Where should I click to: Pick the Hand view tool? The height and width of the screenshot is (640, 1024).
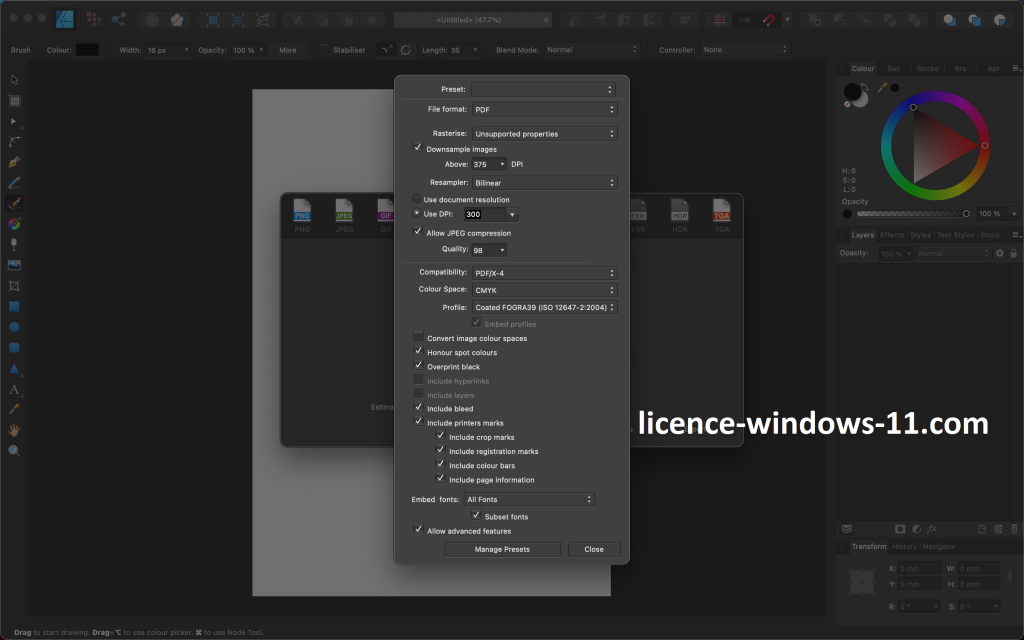click(14, 430)
